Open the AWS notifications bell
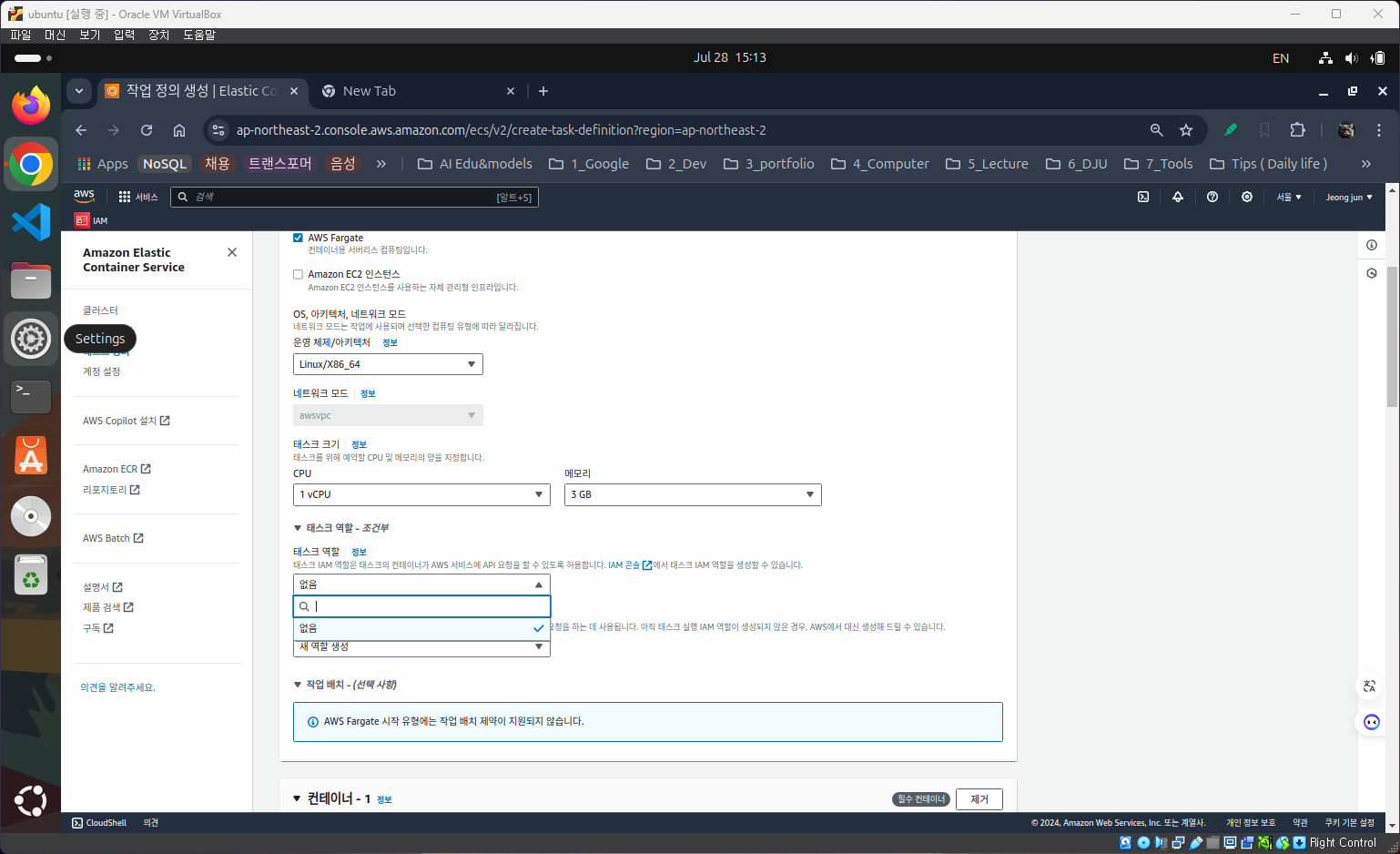This screenshot has height=854, width=1400. 1178,197
